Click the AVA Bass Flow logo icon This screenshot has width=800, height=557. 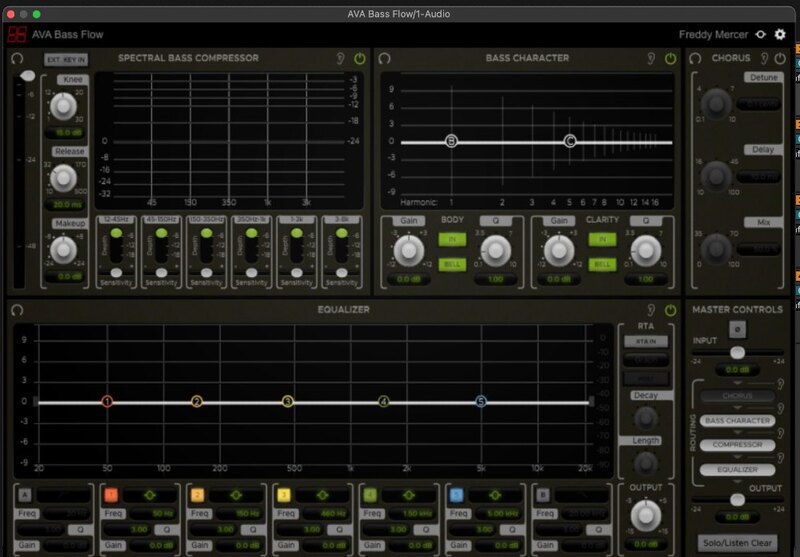[x=16, y=34]
